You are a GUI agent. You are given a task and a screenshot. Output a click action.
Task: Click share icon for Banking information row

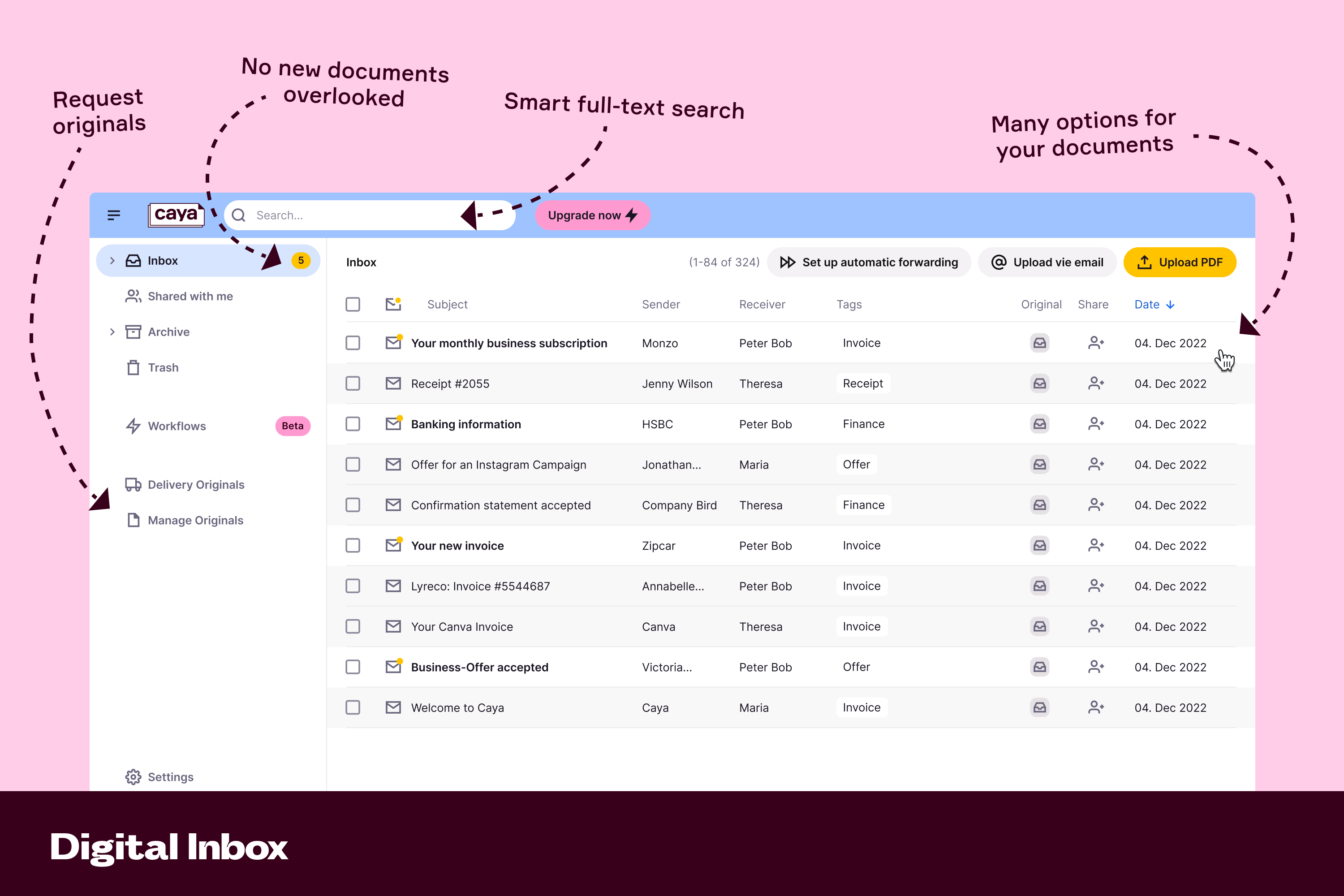[1095, 424]
